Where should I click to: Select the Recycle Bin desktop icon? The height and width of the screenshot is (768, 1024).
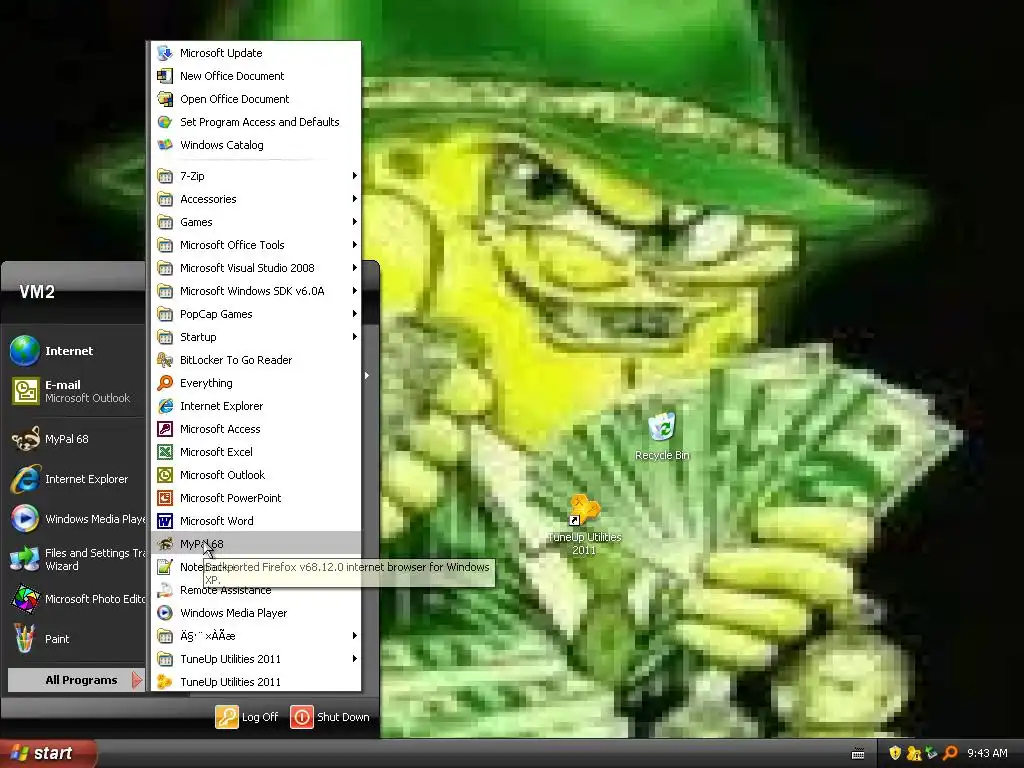coord(662,436)
